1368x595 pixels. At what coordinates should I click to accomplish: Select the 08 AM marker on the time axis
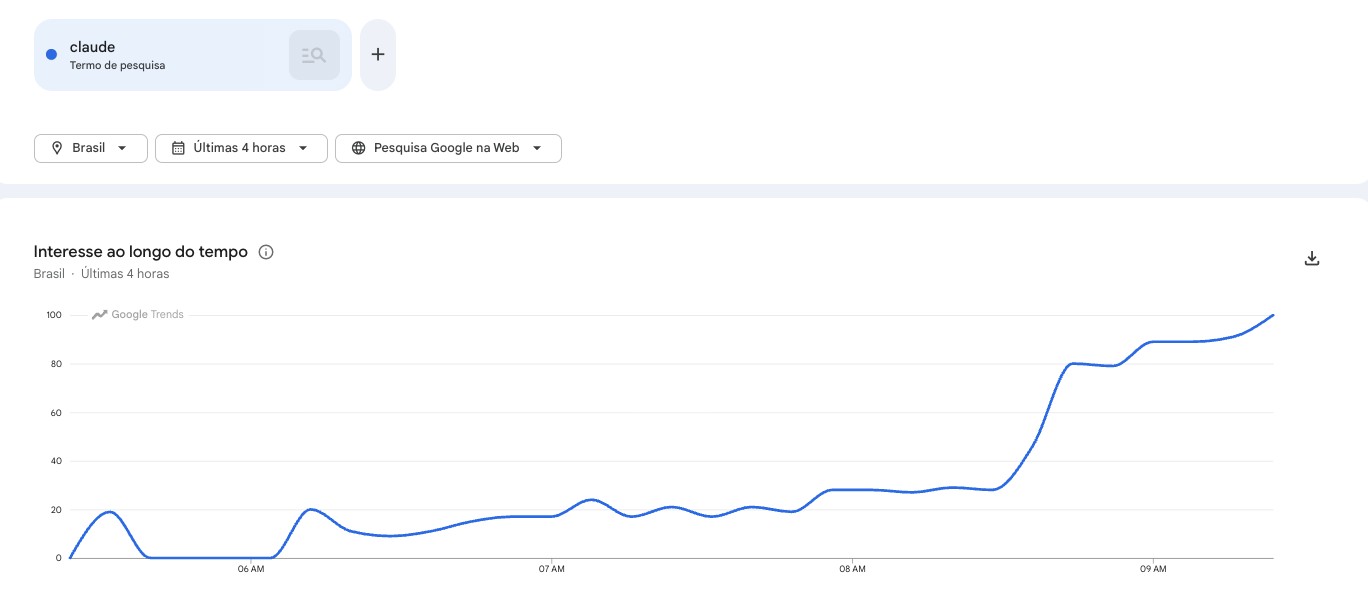click(x=852, y=569)
